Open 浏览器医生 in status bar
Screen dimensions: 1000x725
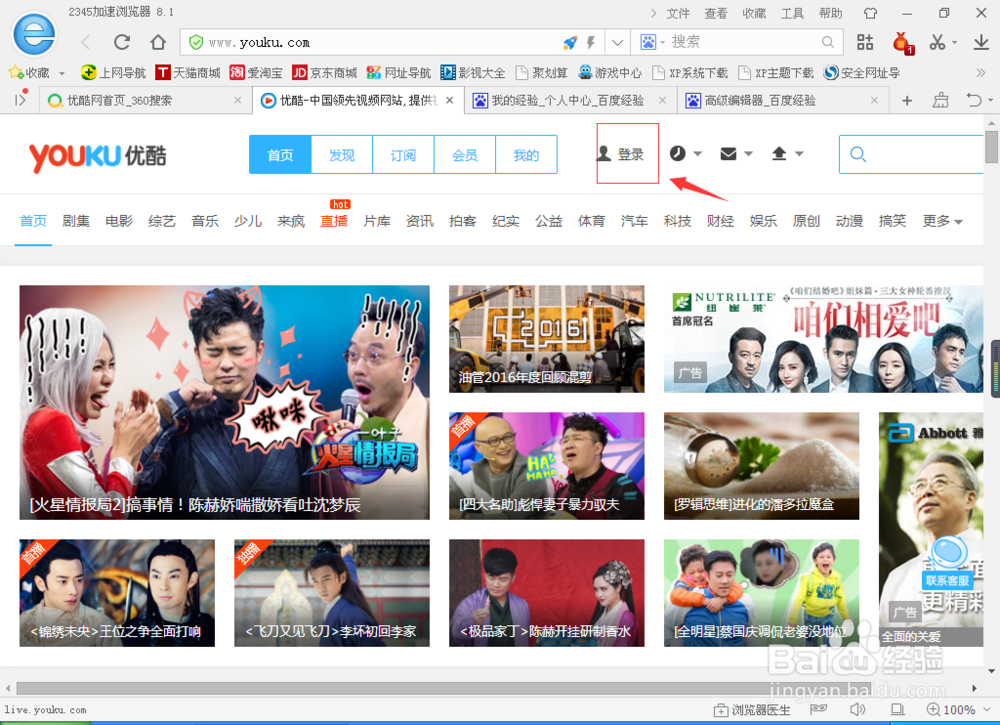[x=752, y=710]
